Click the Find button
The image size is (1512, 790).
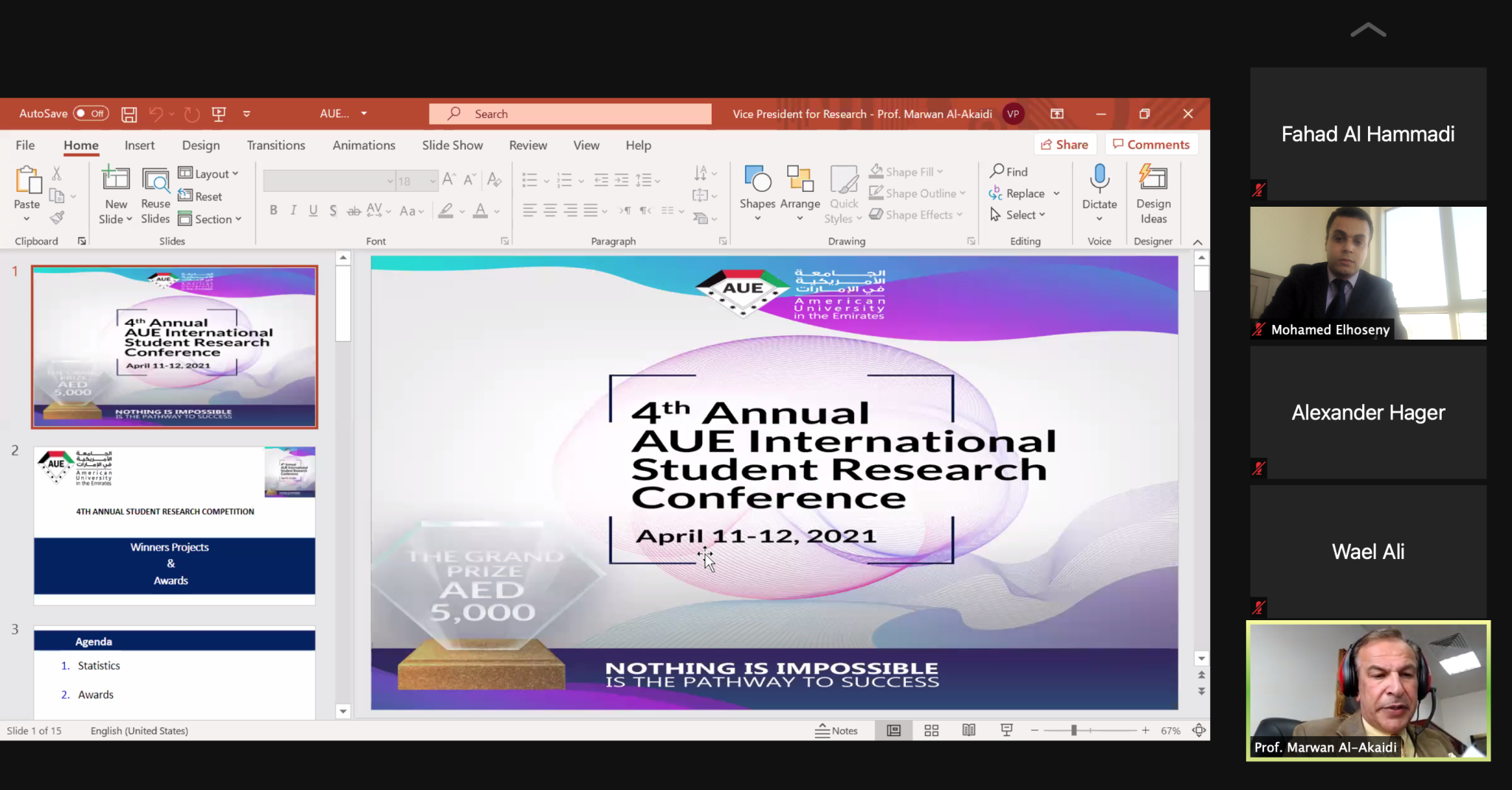tap(1009, 171)
